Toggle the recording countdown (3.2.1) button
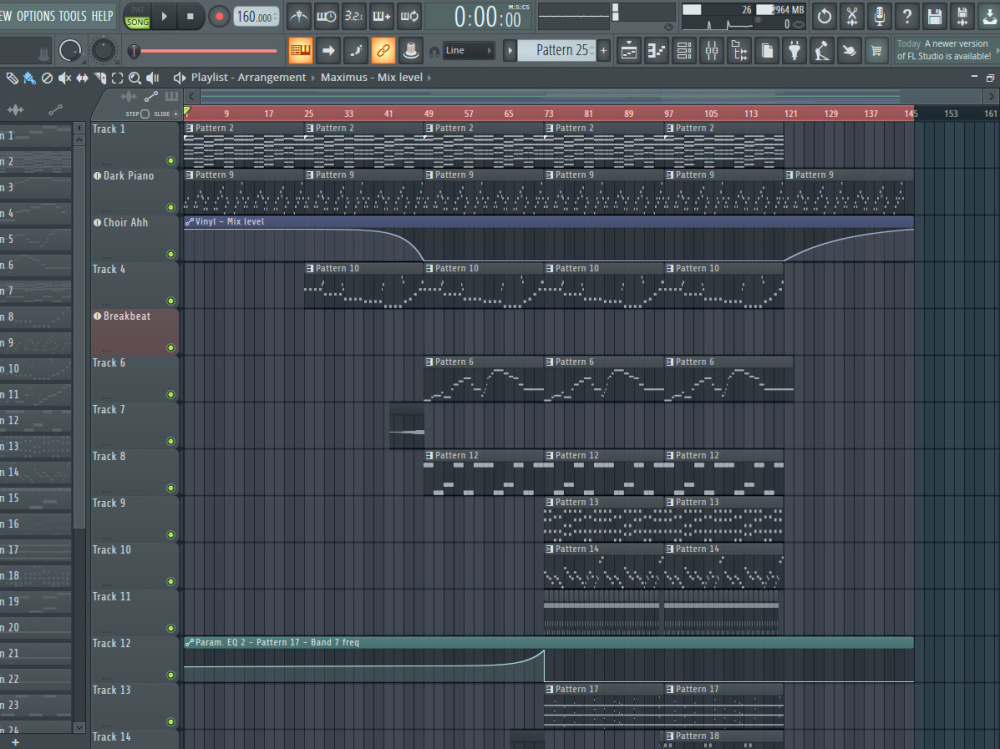 coord(353,16)
